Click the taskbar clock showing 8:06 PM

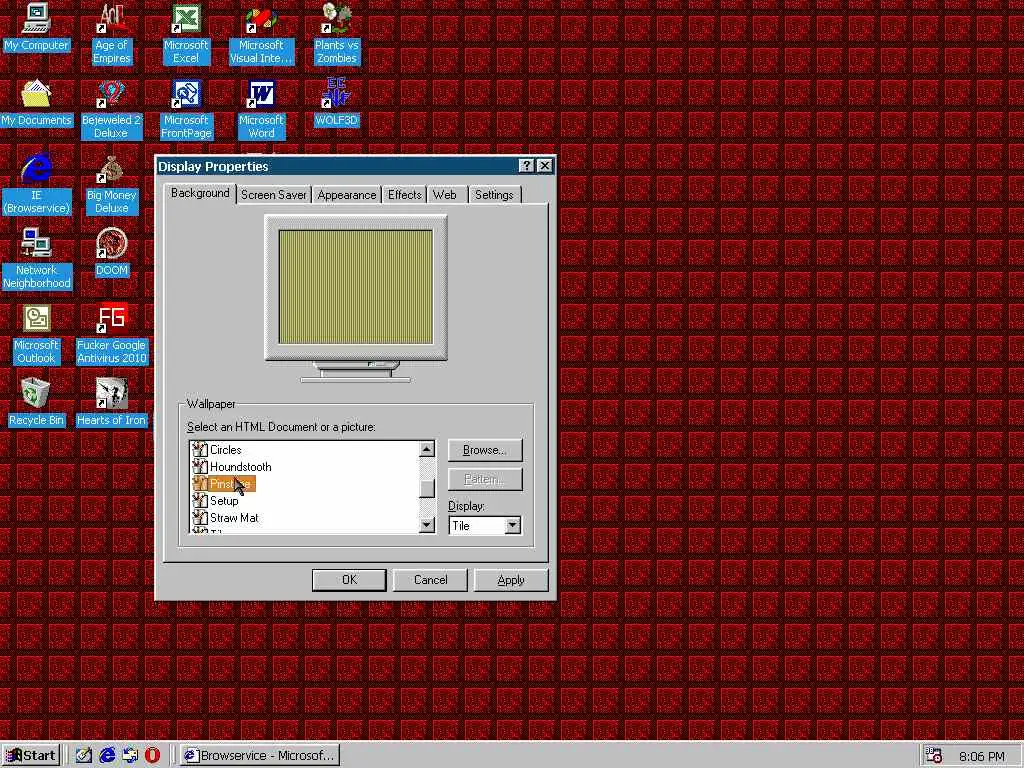pyautogui.click(x=981, y=756)
